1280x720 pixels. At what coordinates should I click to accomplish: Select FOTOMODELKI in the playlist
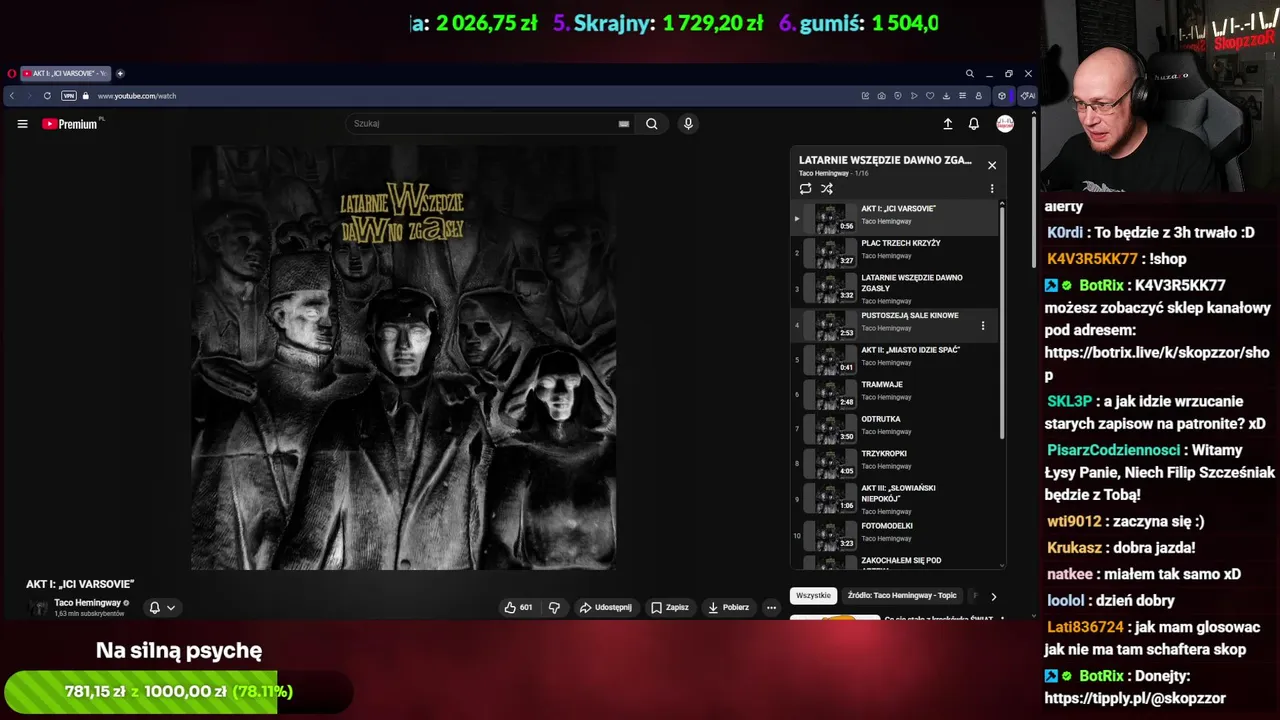click(894, 535)
